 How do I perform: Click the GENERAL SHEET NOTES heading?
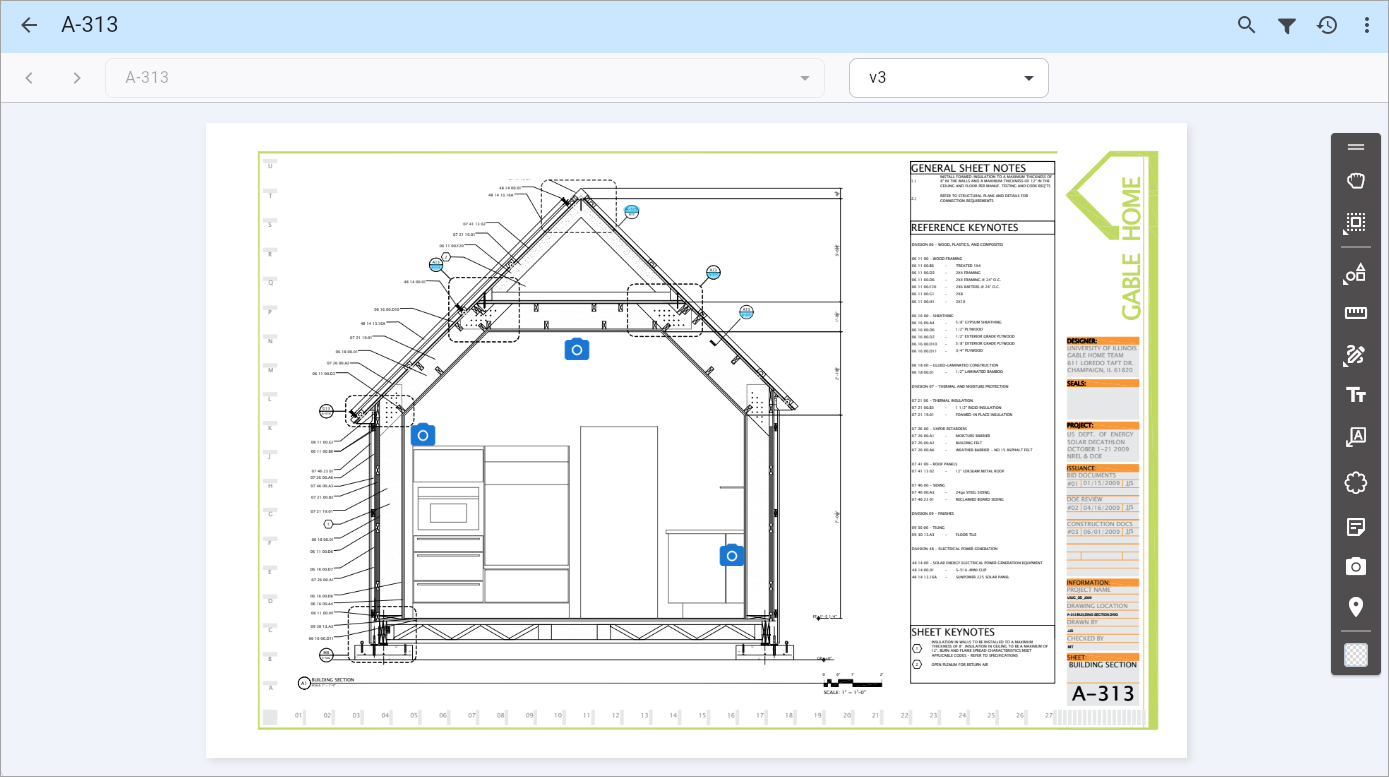(968, 168)
